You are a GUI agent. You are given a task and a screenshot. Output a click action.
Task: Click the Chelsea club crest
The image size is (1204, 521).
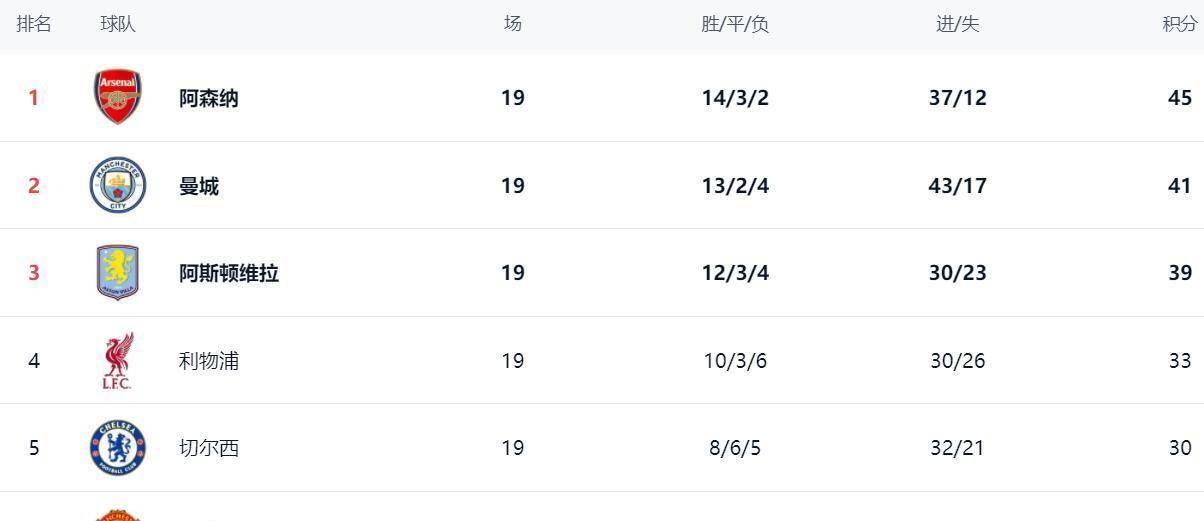pyautogui.click(x=118, y=448)
